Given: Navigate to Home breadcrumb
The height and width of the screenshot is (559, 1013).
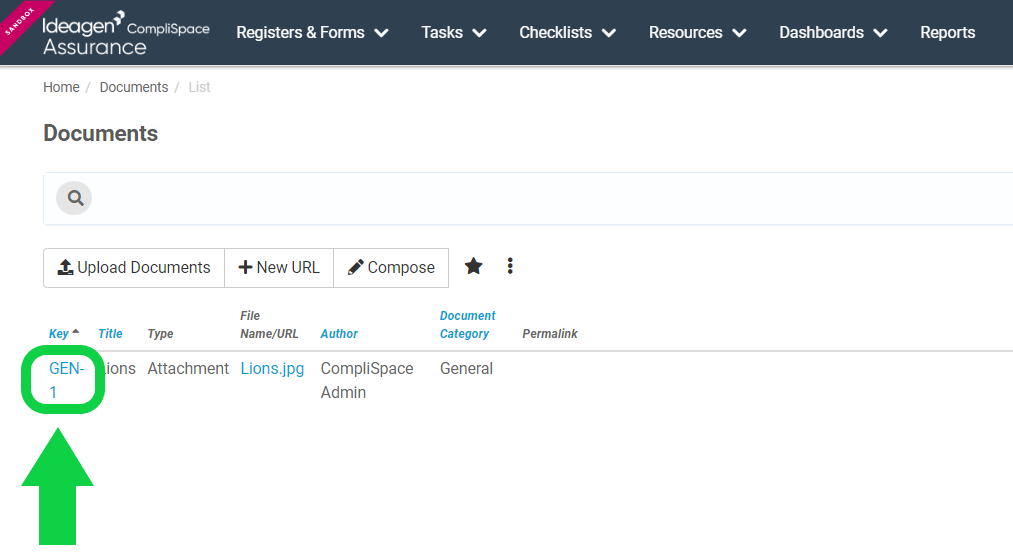Looking at the screenshot, I should tap(61, 87).
